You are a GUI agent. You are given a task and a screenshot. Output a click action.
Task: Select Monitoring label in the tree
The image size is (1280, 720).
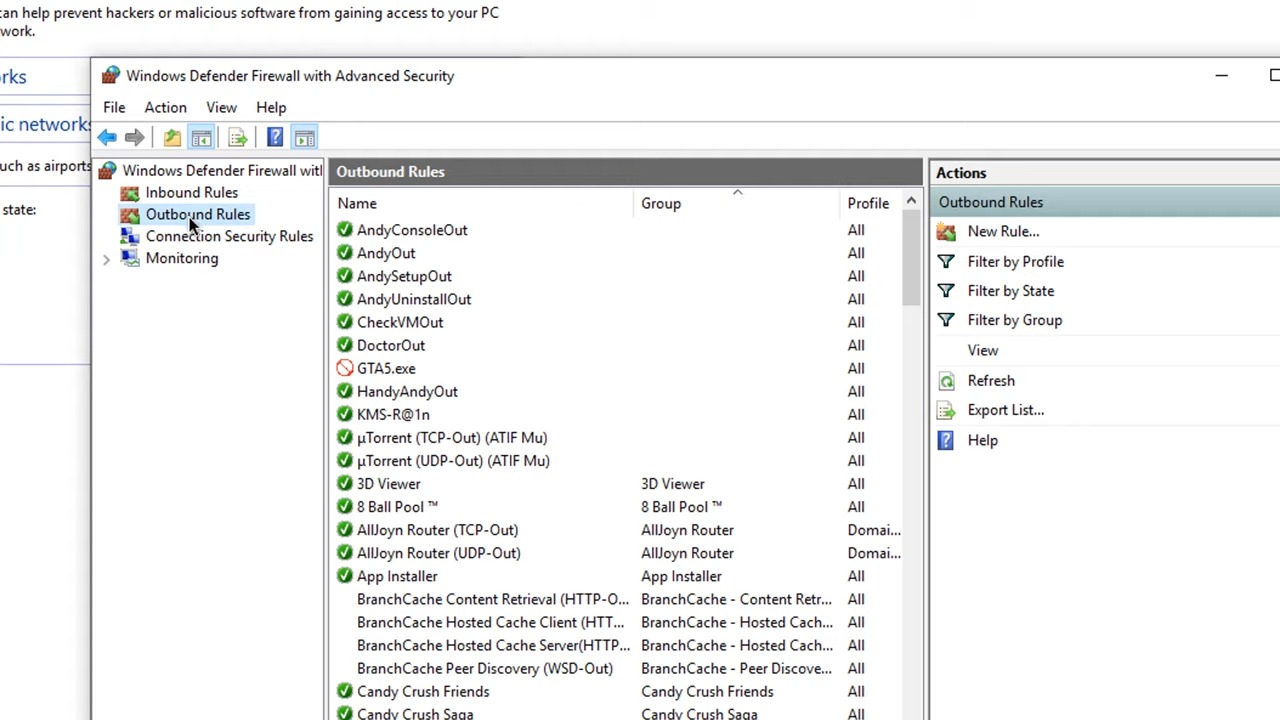(x=181, y=259)
